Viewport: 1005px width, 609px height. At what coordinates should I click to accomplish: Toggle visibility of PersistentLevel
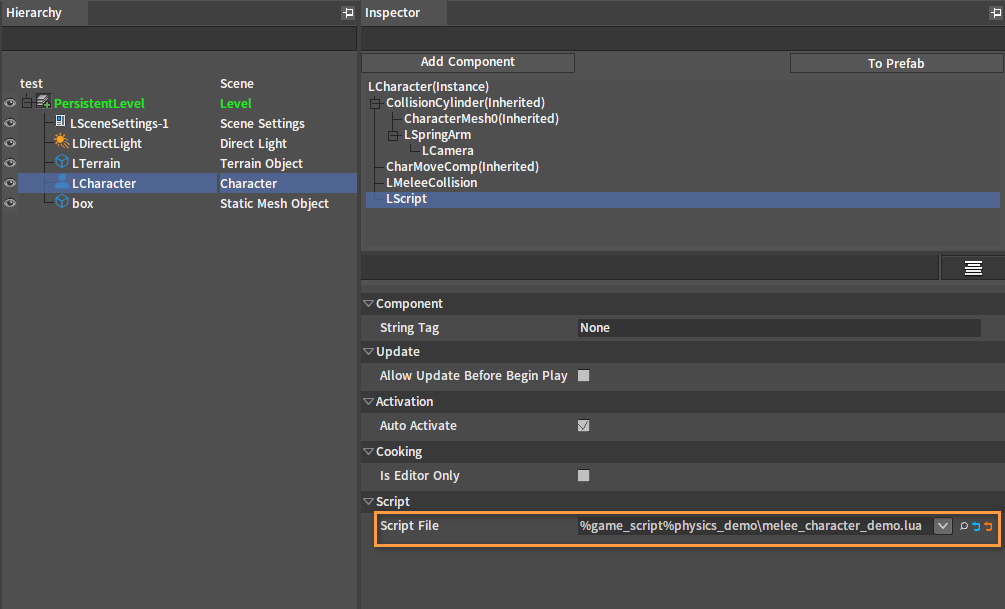[10, 103]
